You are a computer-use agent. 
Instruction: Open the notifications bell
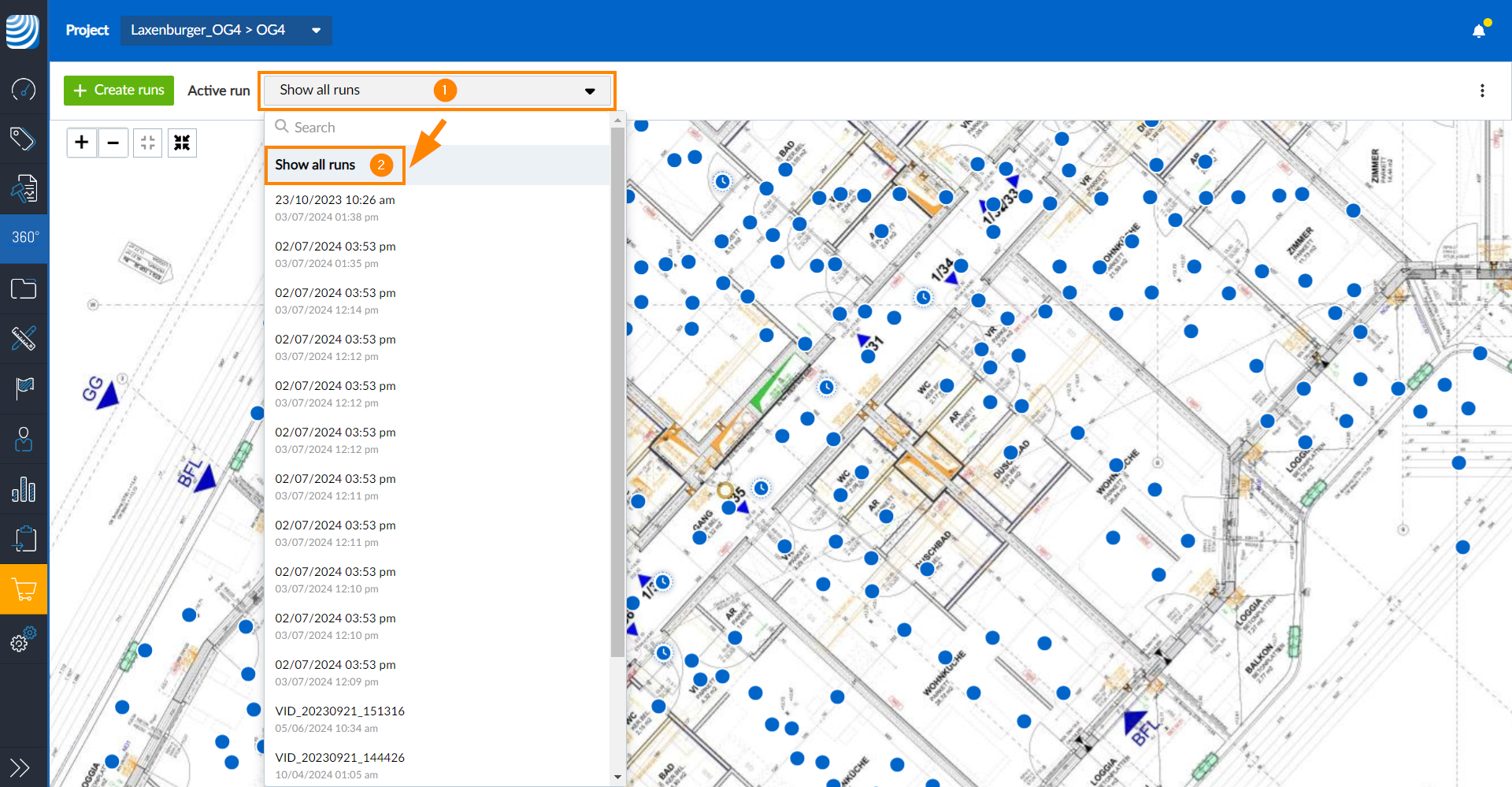1478,31
